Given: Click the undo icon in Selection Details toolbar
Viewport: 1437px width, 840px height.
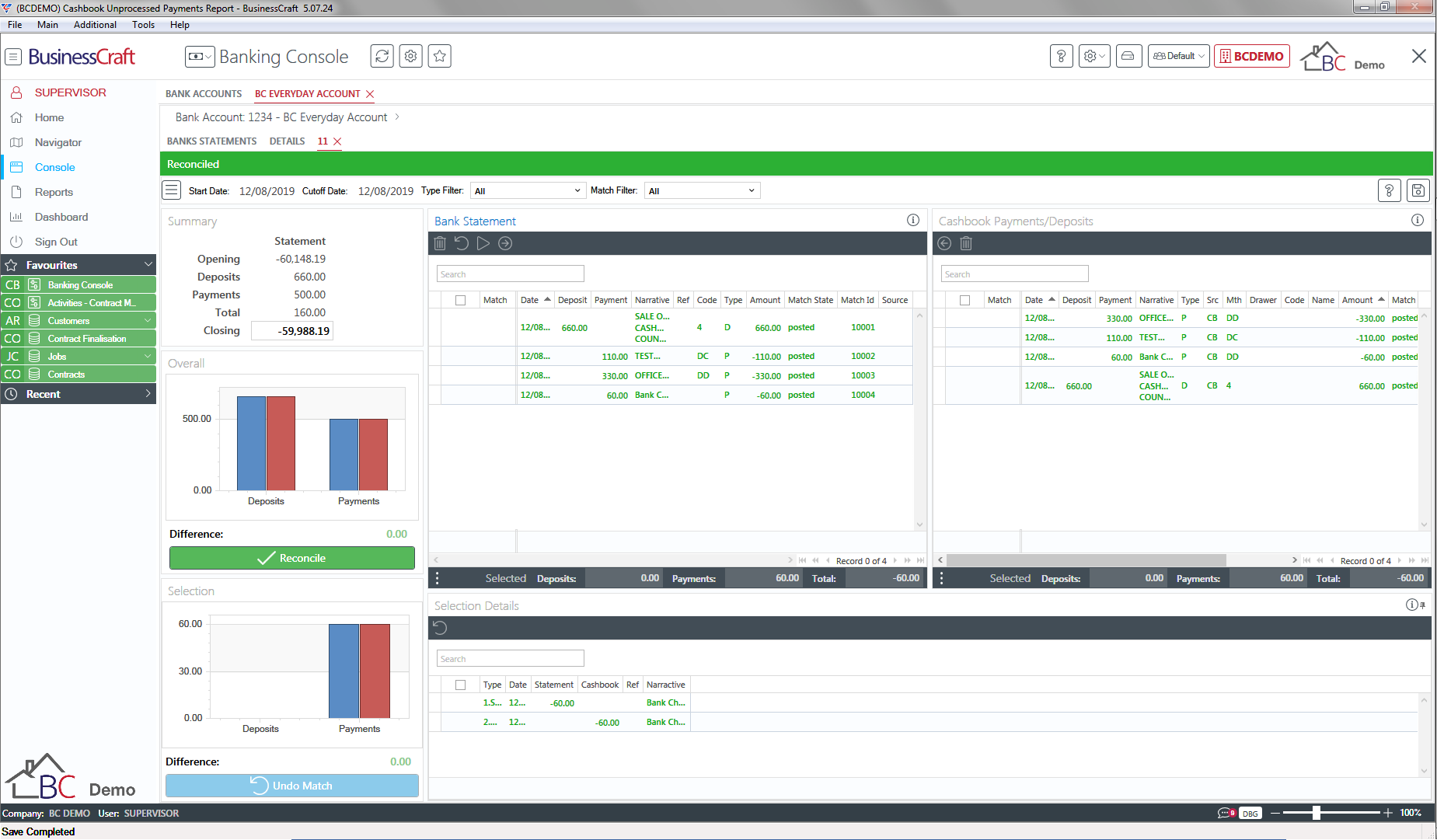Looking at the screenshot, I should click(440, 628).
